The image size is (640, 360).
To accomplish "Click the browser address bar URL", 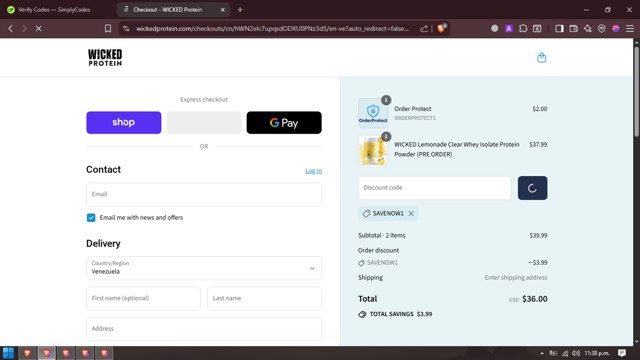I will click(272, 29).
